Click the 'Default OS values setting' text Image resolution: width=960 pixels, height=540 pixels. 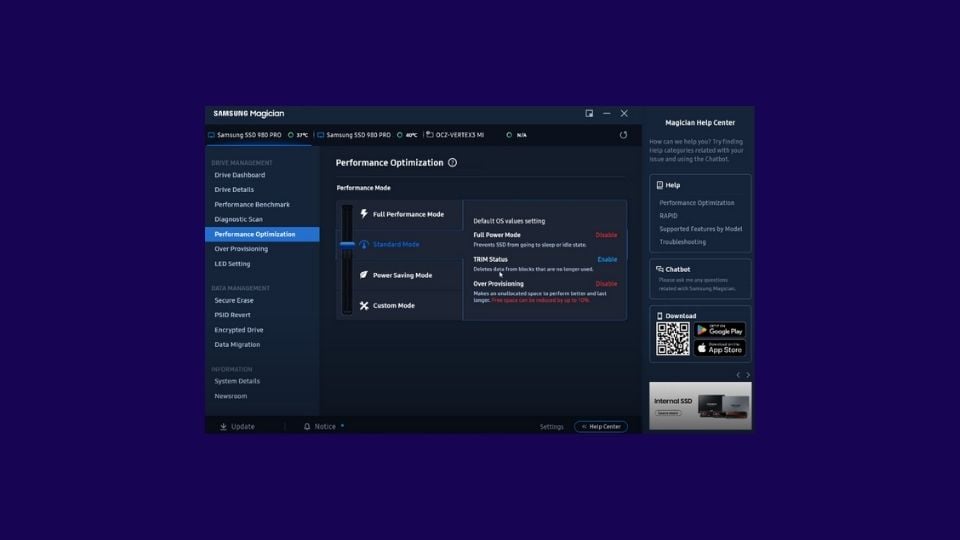(x=509, y=221)
